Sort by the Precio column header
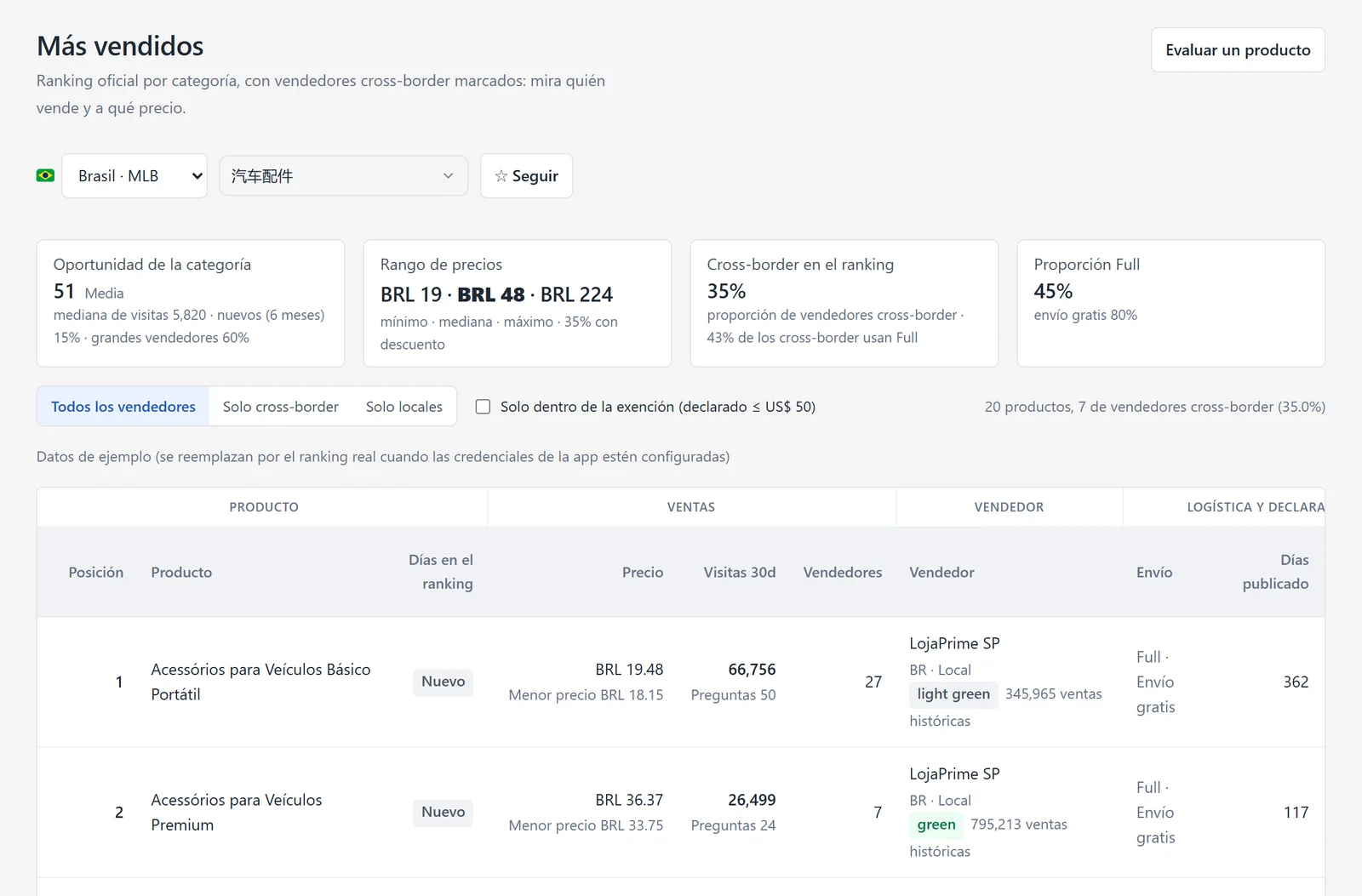The height and width of the screenshot is (896, 1362). [x=643, y=572]
